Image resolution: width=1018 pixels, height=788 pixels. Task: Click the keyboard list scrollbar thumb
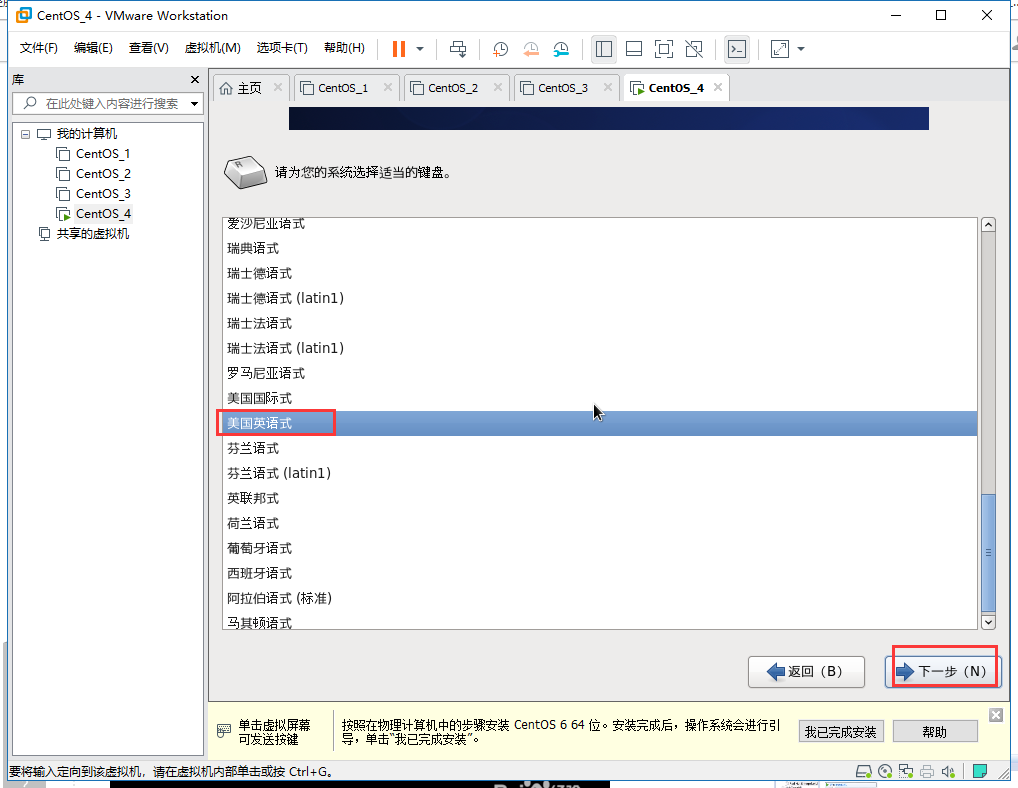988,553
